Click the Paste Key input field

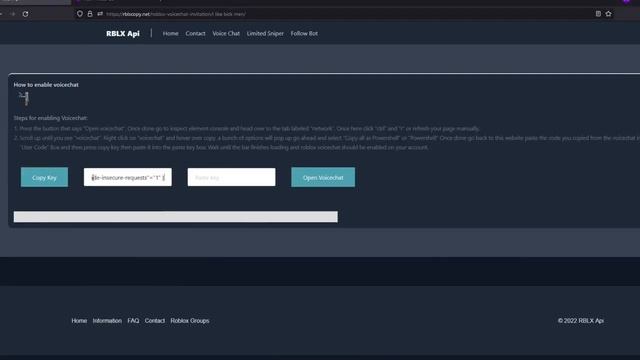click(231, 177)
